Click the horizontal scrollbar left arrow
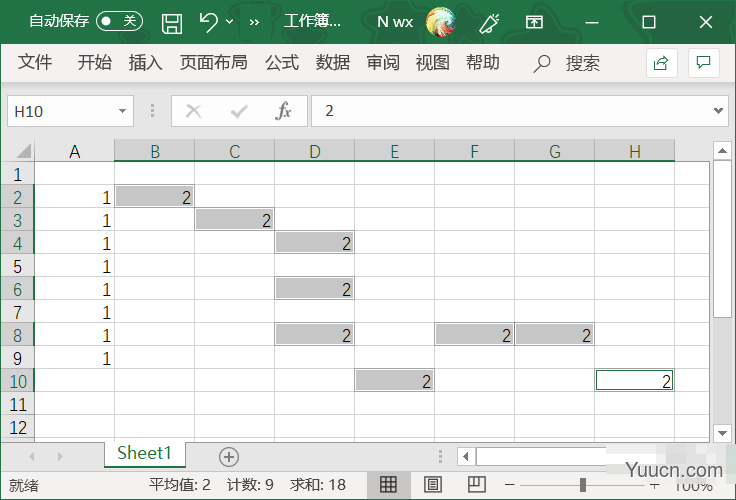 click(x=466, y=456)
